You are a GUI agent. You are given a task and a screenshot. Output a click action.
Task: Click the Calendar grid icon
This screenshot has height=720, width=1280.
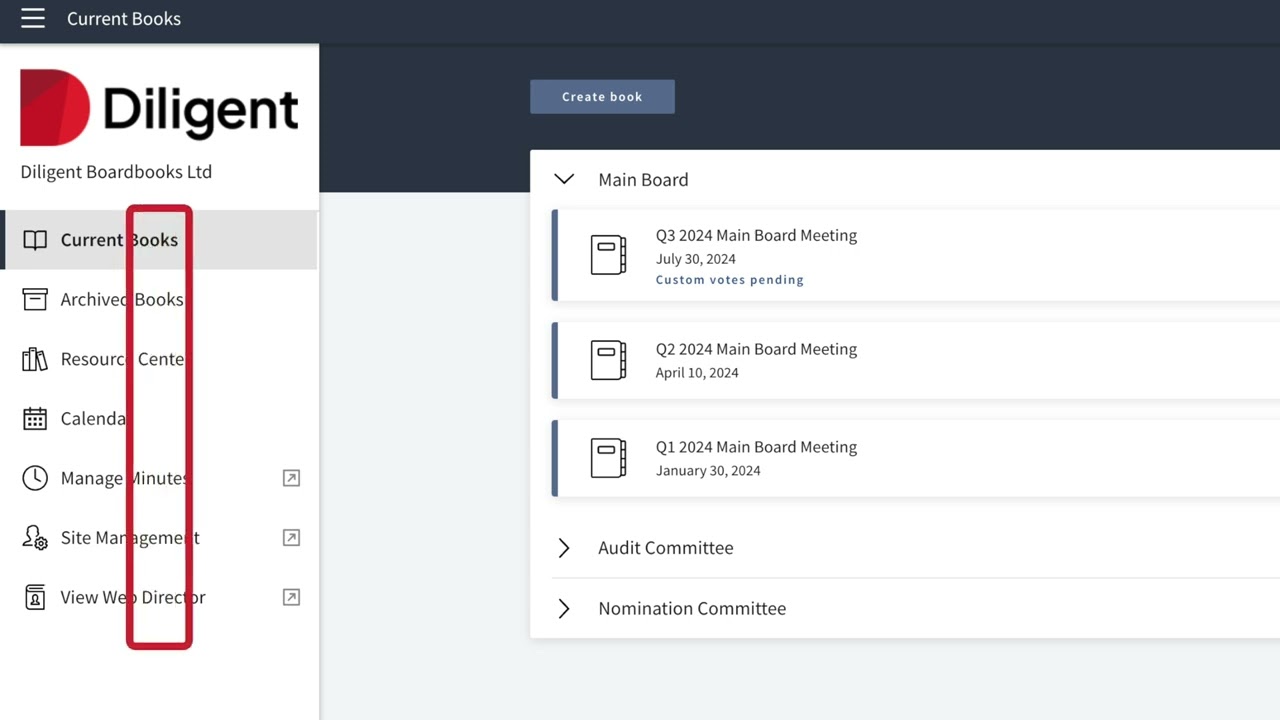pyautogui.click(x=35, y=418)
